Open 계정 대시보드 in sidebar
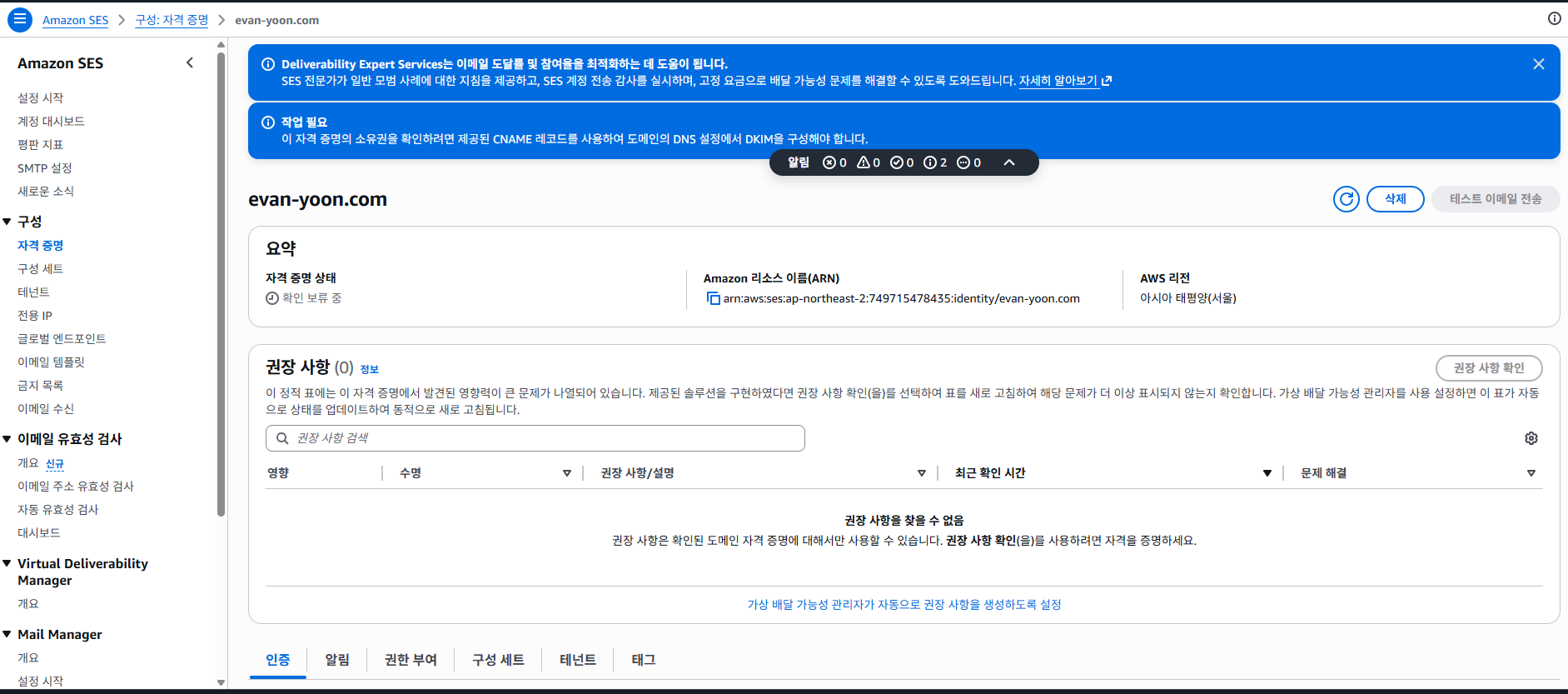The height and width of the screenshot is (694, 1568). (51, 122)
